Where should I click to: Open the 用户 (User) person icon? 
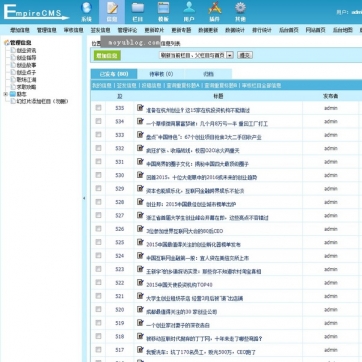(189, 12)
